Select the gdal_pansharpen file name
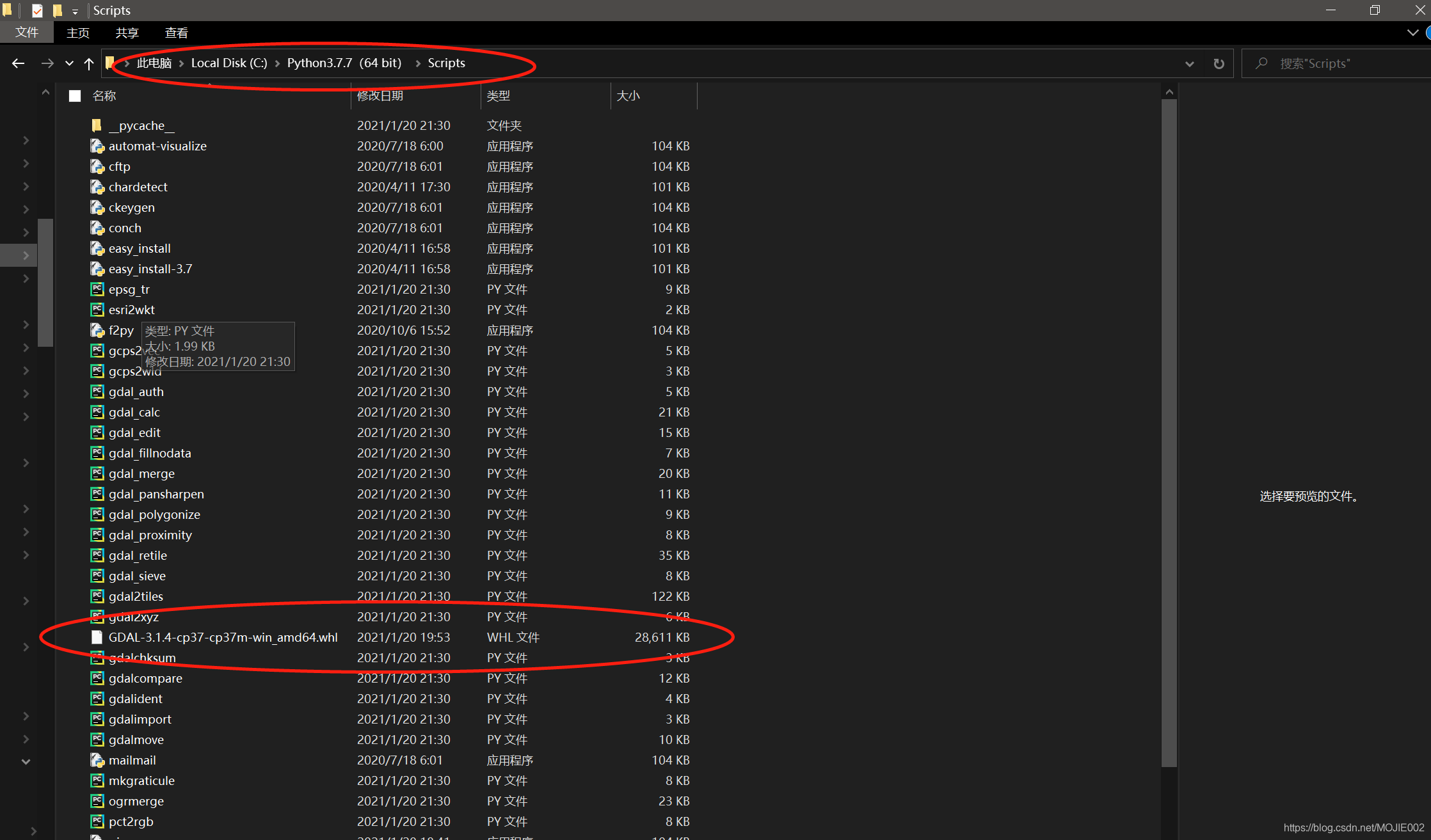Viewport: 1431px width, 840px height. [156, 494]
